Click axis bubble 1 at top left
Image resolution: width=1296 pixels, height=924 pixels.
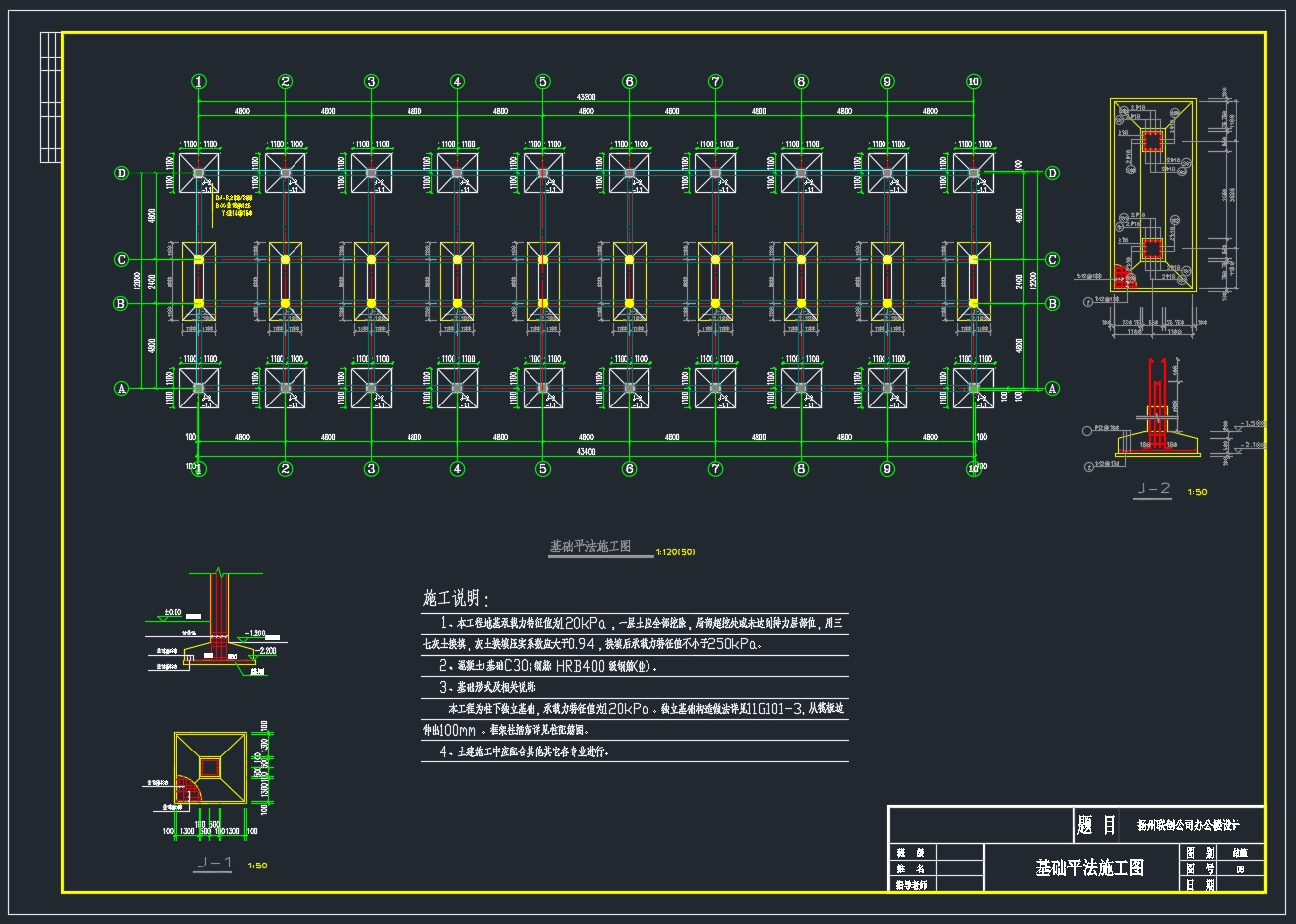[x=199, y=82]
